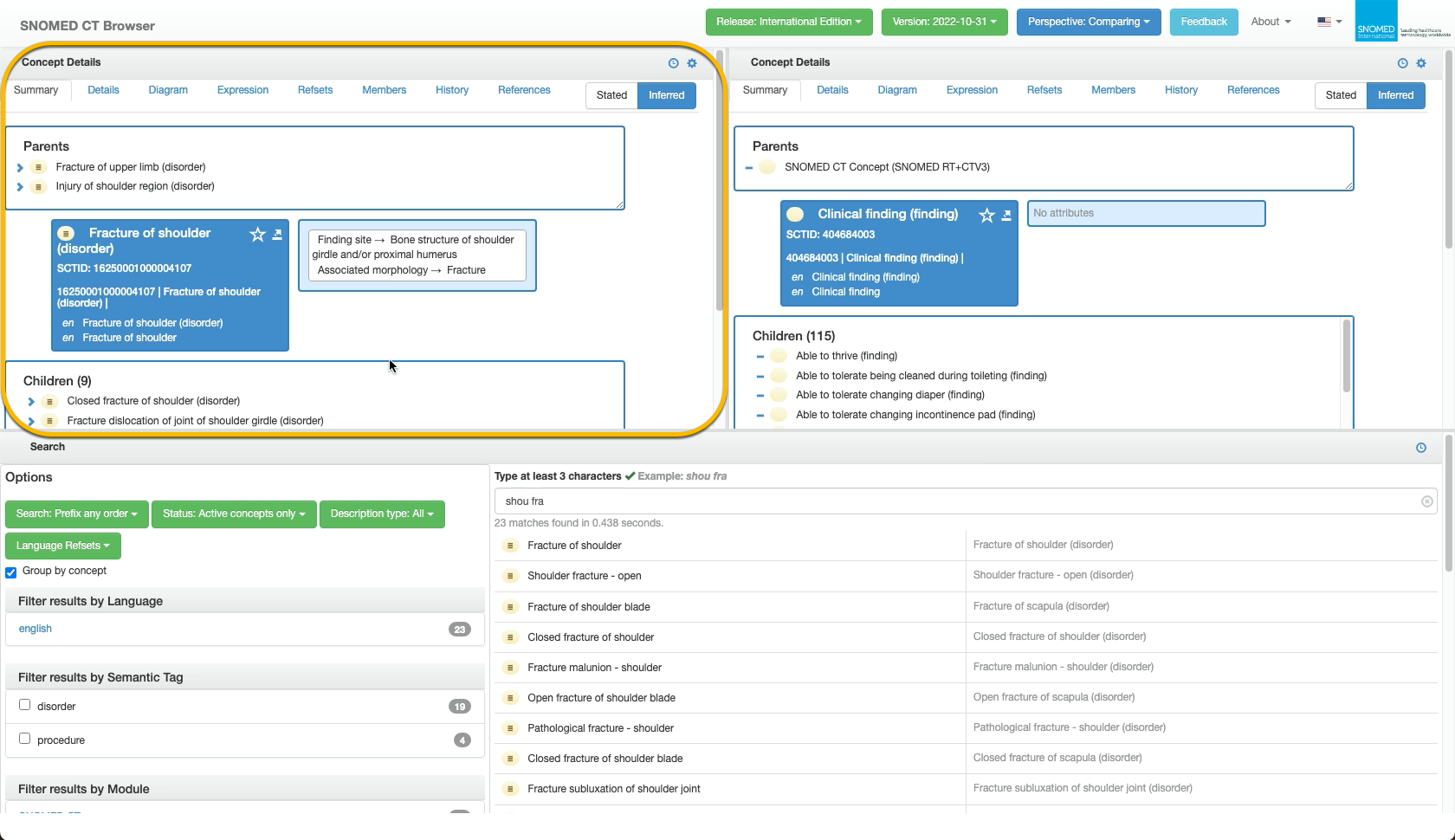Open Language Refsets dropdown
The image size is (1455, 840).
pos(63,546)
